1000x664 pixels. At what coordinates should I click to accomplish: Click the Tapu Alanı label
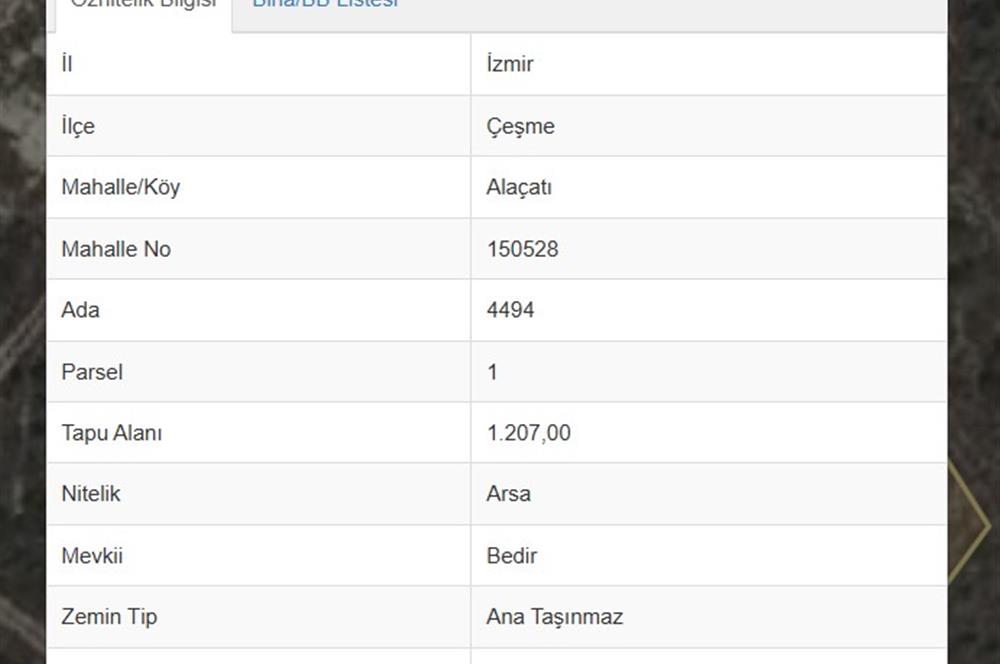112,433
